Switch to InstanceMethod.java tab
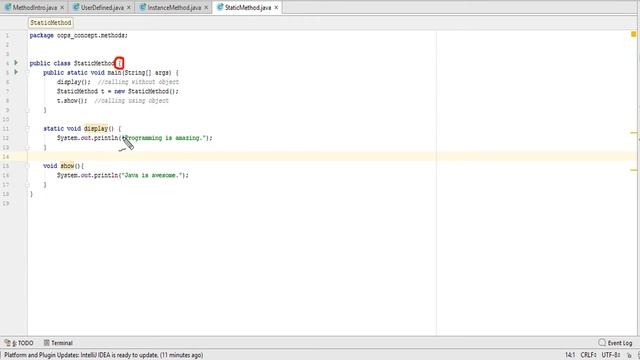Viewport: 640px width, 360px height. point(174,7)
